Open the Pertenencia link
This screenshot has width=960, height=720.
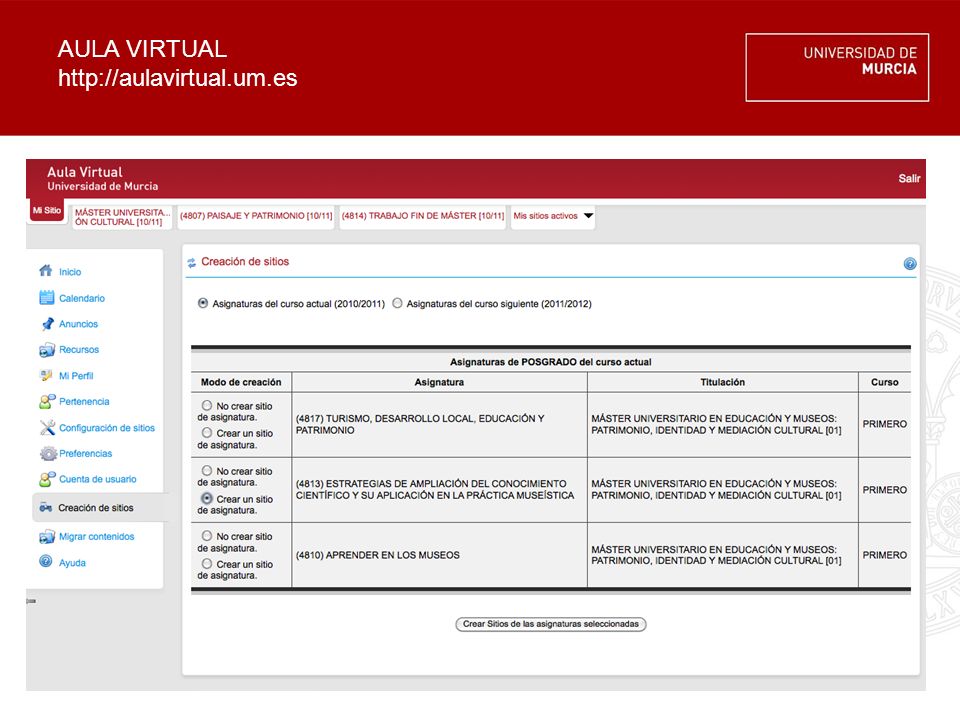[84, 402]
